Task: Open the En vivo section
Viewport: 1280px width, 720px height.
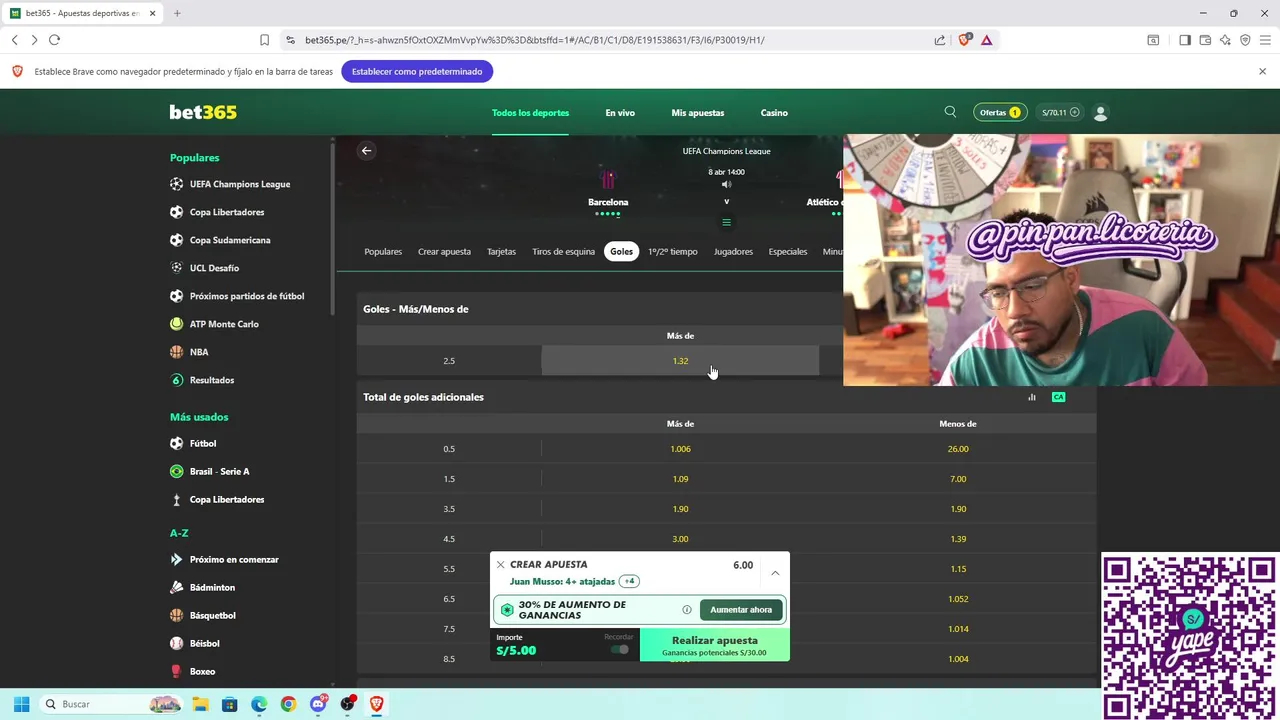Action: pos(620,113)
